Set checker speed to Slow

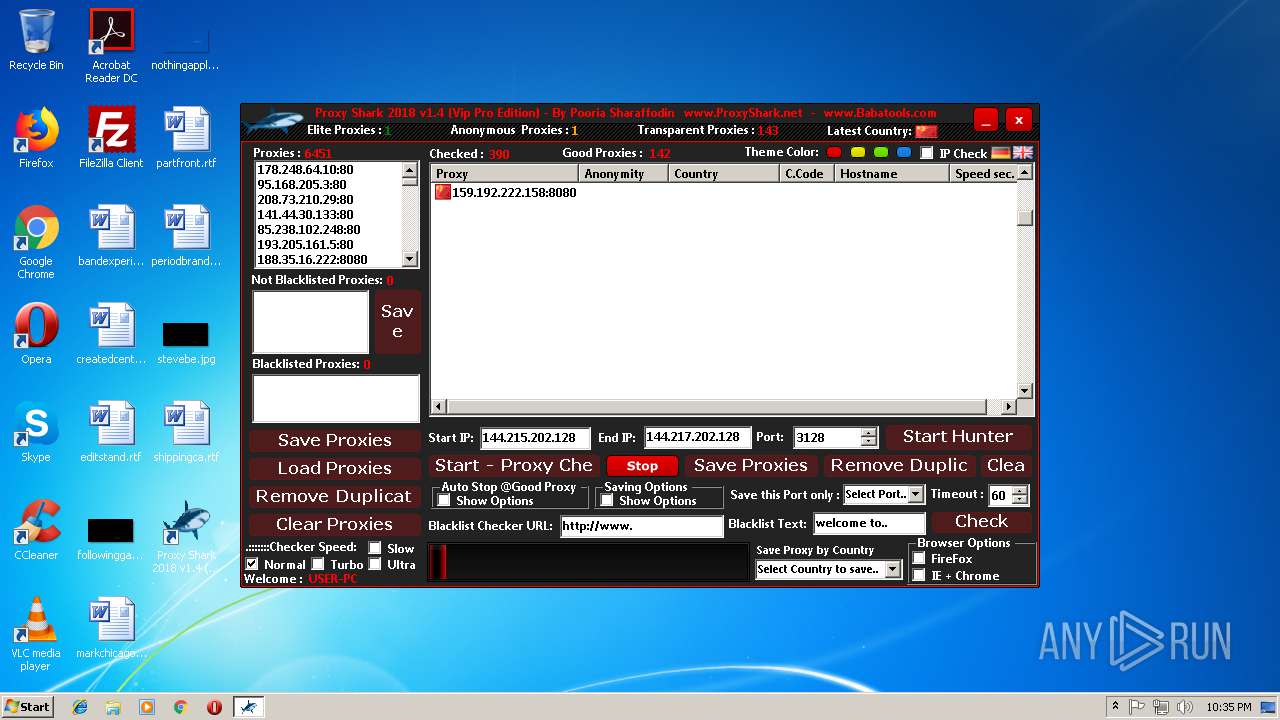coord(375,548)
